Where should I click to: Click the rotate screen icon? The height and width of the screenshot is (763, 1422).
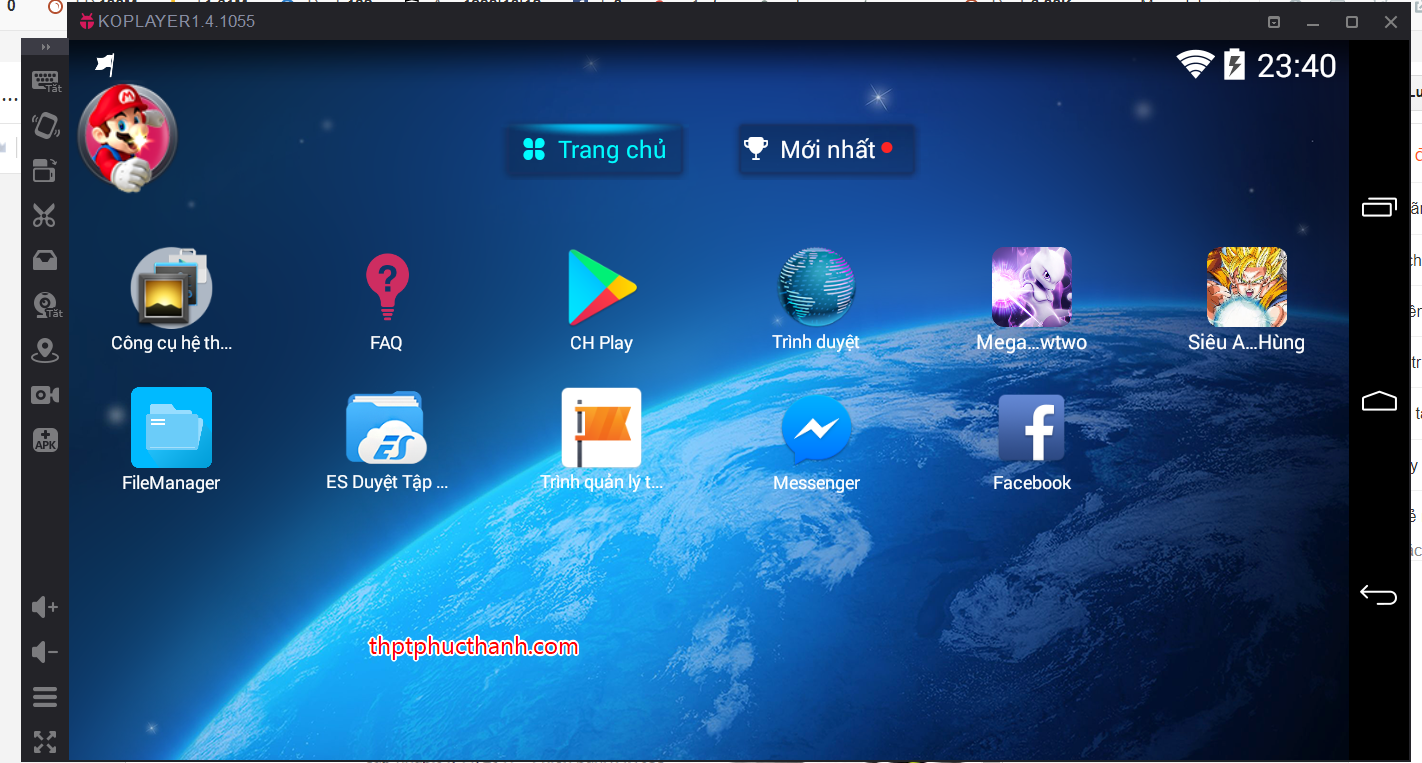pos(45,170)
